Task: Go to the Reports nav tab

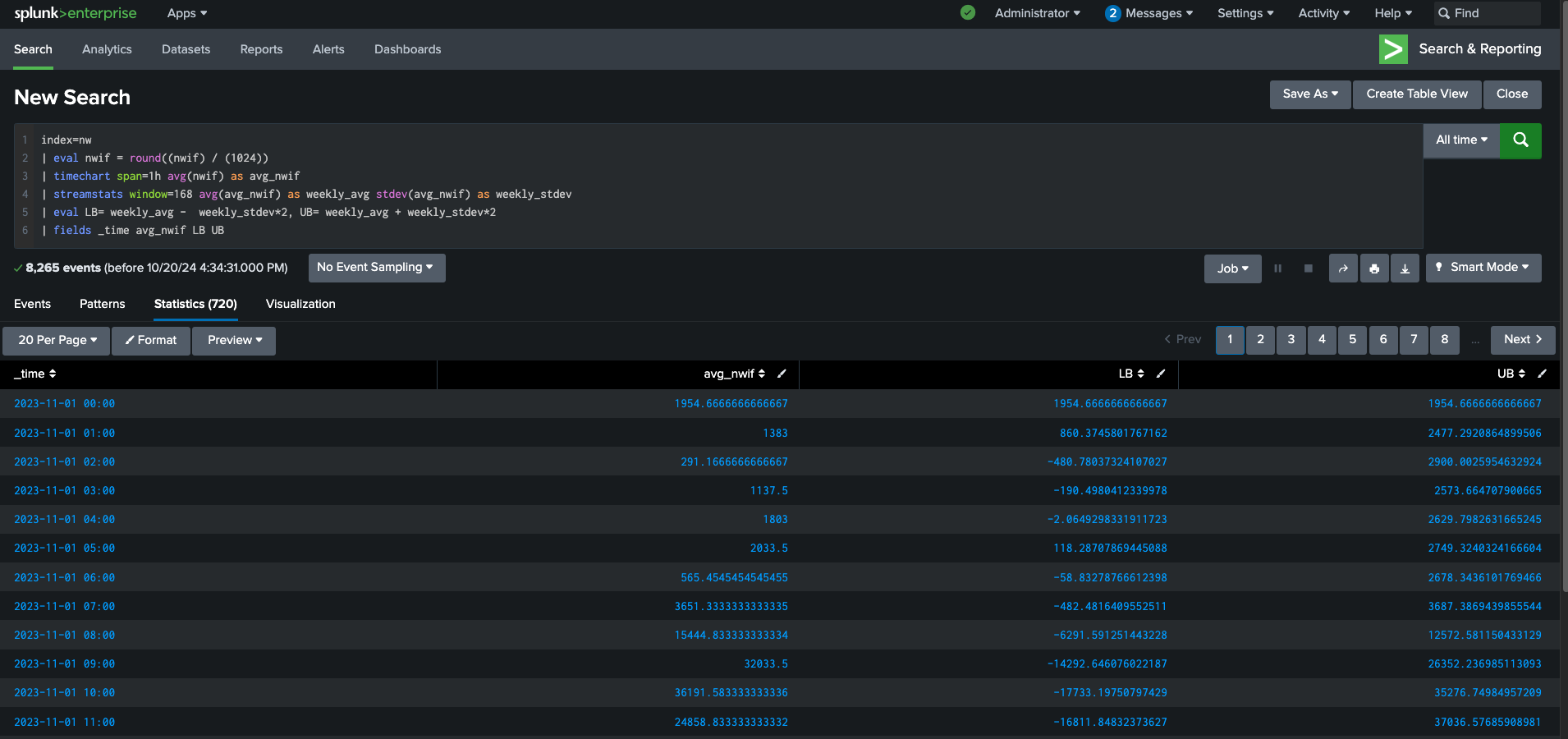Action: (261, 49)
